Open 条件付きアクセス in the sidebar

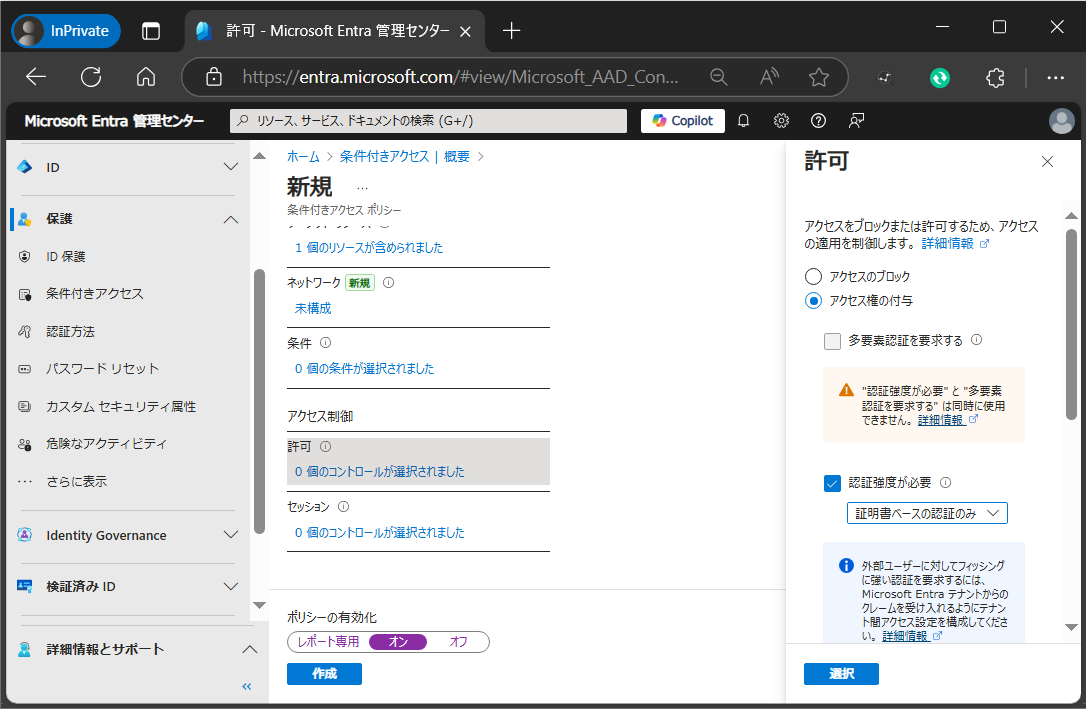pyautogui.click(x=94, y=294)
